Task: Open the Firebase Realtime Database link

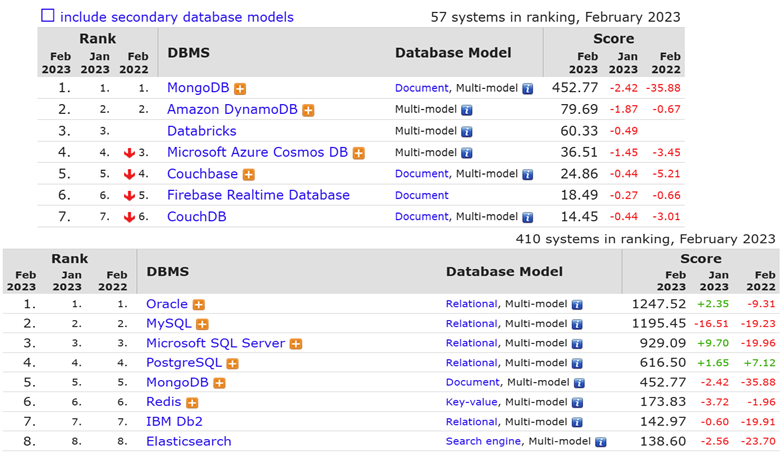Action: point(258,195)
